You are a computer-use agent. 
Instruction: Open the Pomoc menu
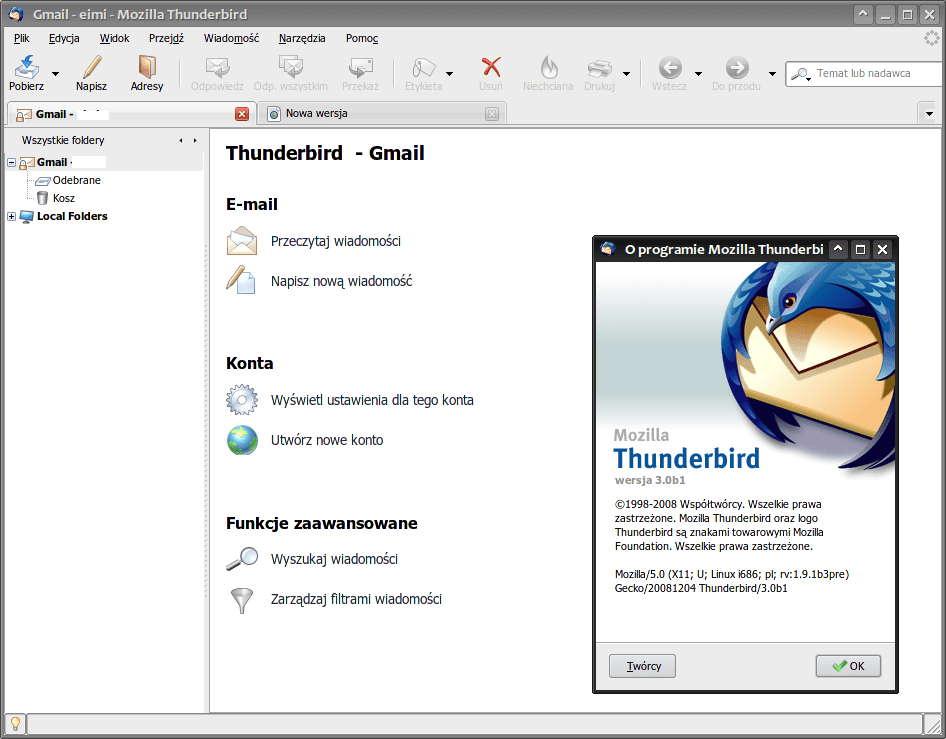[x=362, y=38]
